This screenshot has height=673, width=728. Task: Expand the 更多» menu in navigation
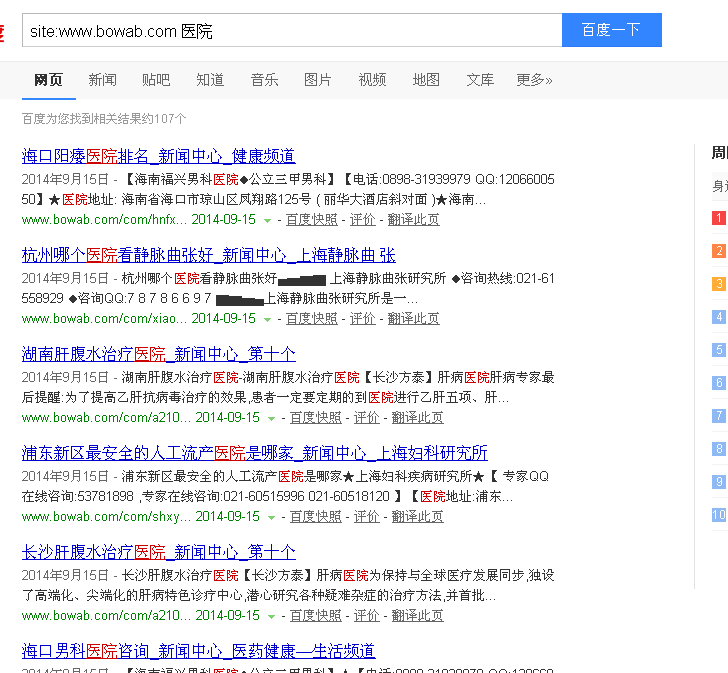click(534, 79)
